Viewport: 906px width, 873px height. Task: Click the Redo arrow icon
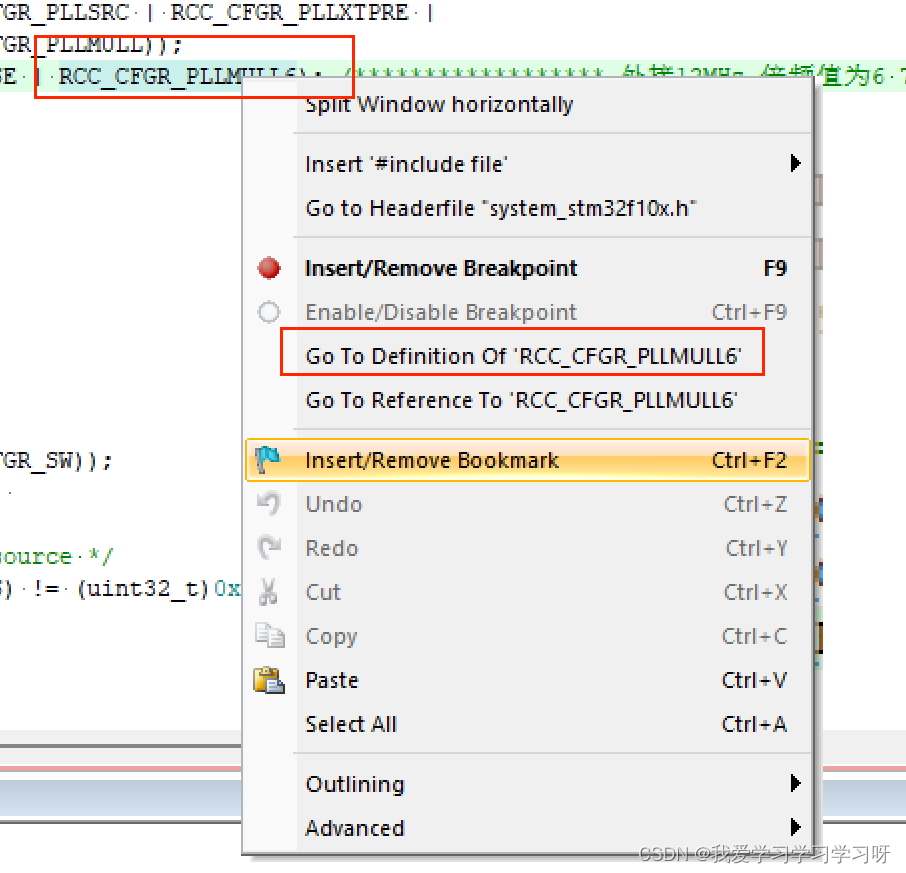coord(269,548)
